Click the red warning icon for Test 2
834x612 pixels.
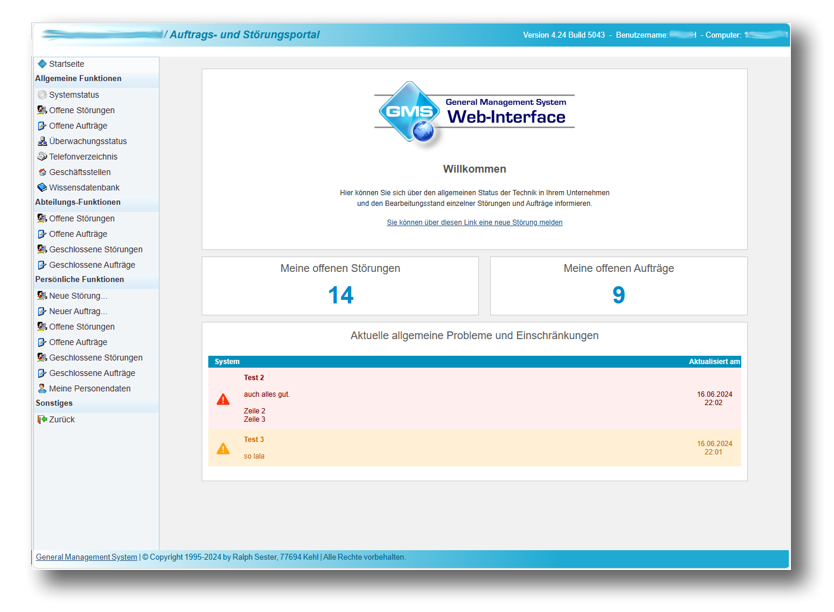(x=223, y=399)
